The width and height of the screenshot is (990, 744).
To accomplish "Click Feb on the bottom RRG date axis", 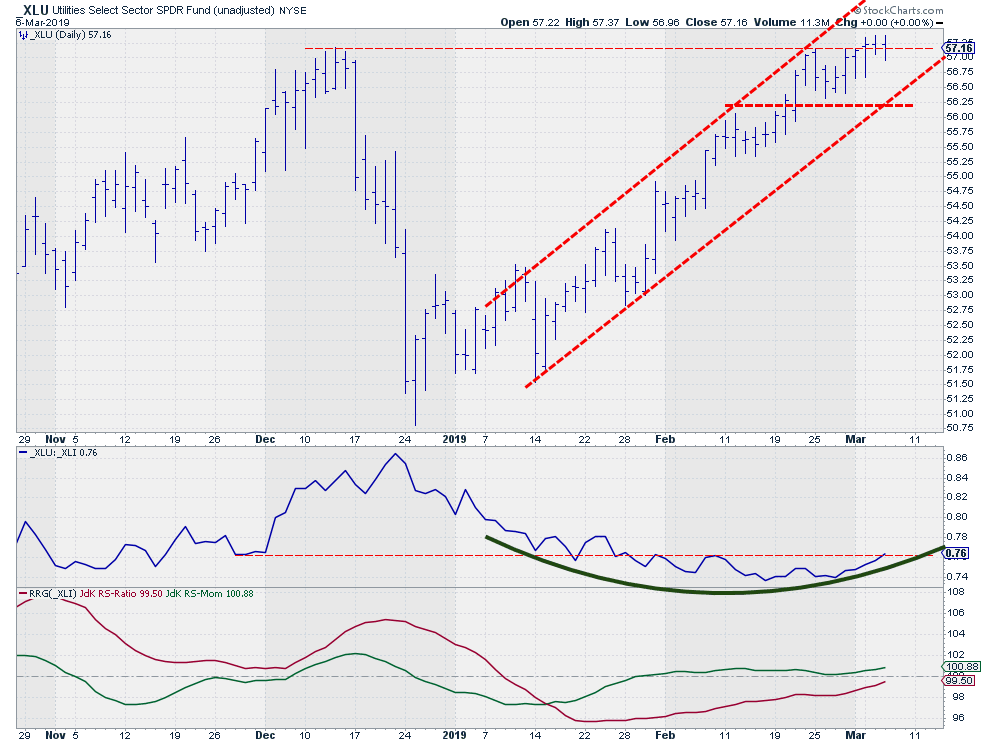I will point(665,735).
